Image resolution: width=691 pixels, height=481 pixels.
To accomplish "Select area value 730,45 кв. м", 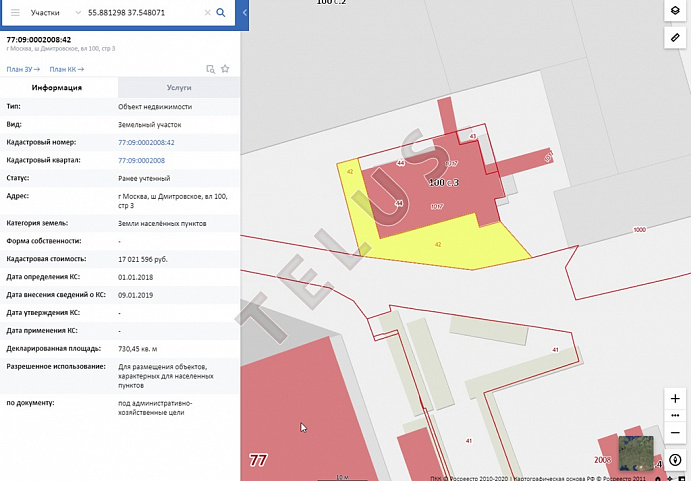I will point(137,349).
